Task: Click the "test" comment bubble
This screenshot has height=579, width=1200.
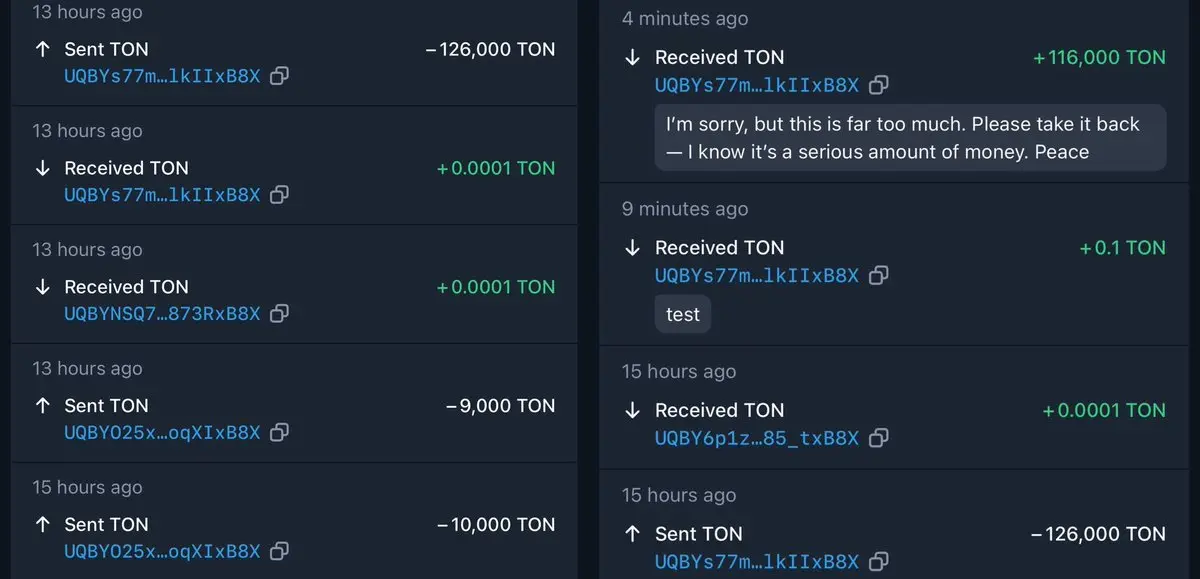Action: point(683,314)
